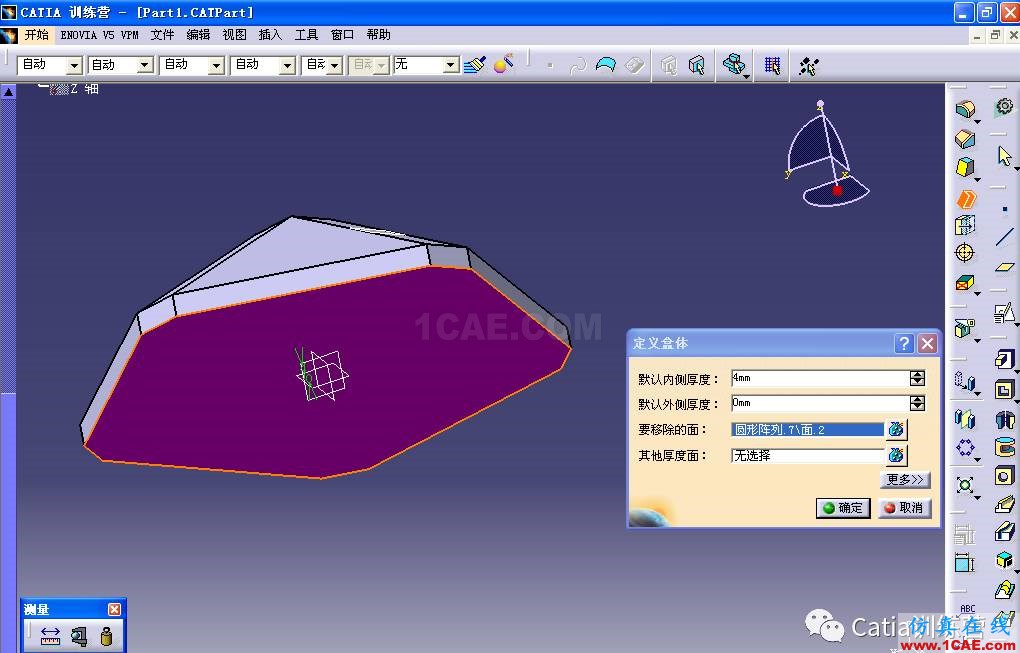Select the edge fillet tool
The width and height of the screenshot is (1020, 653).
click(x=965, y=109)
